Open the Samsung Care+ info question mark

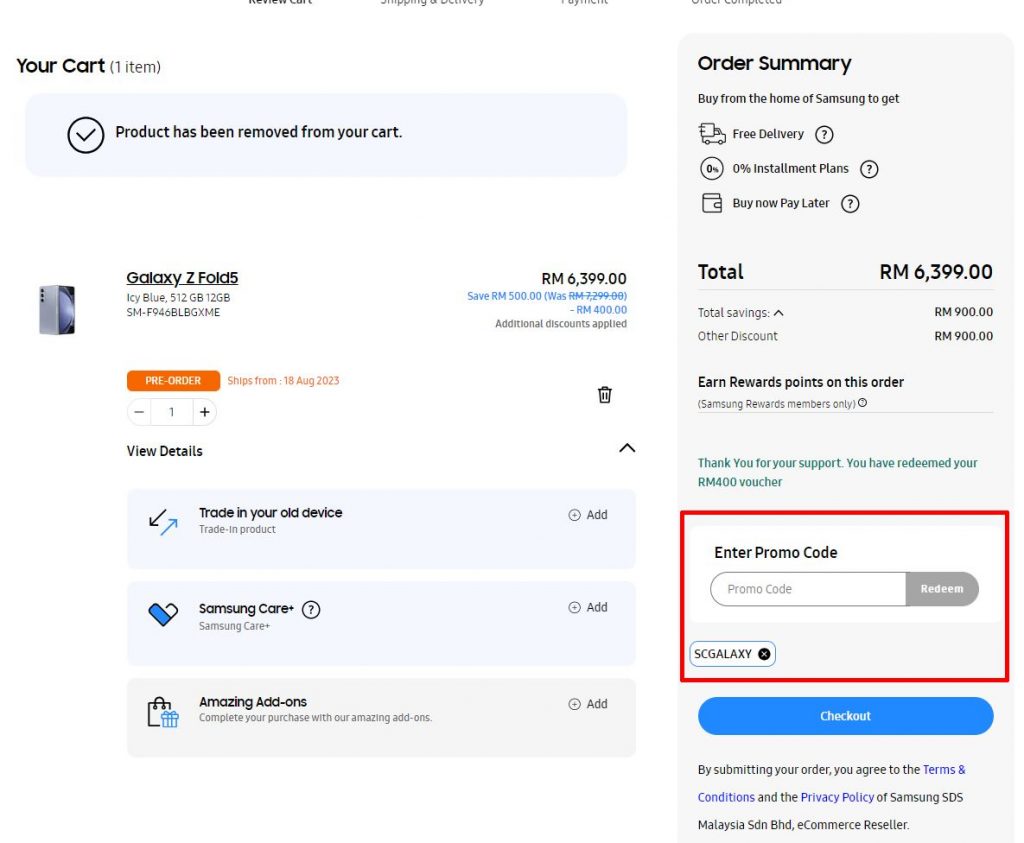click(x=311, y=609)
